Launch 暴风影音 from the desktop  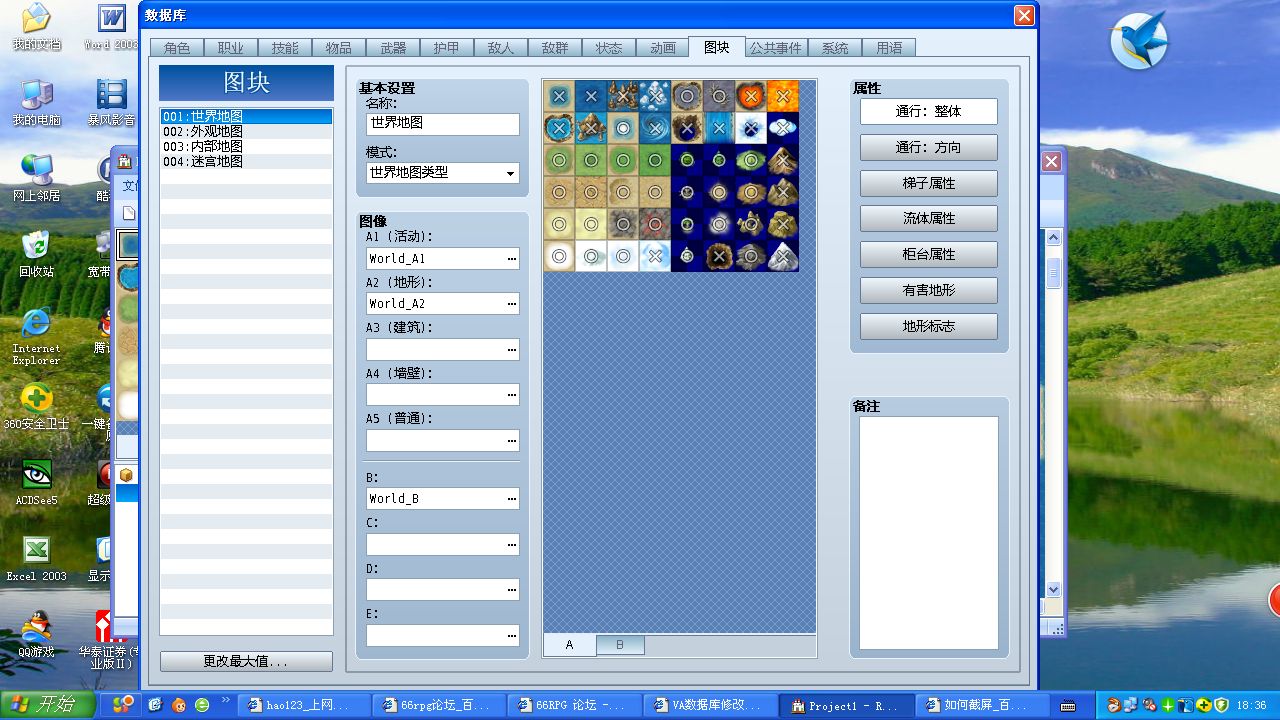pyautogui.click(x=111, y=102)
